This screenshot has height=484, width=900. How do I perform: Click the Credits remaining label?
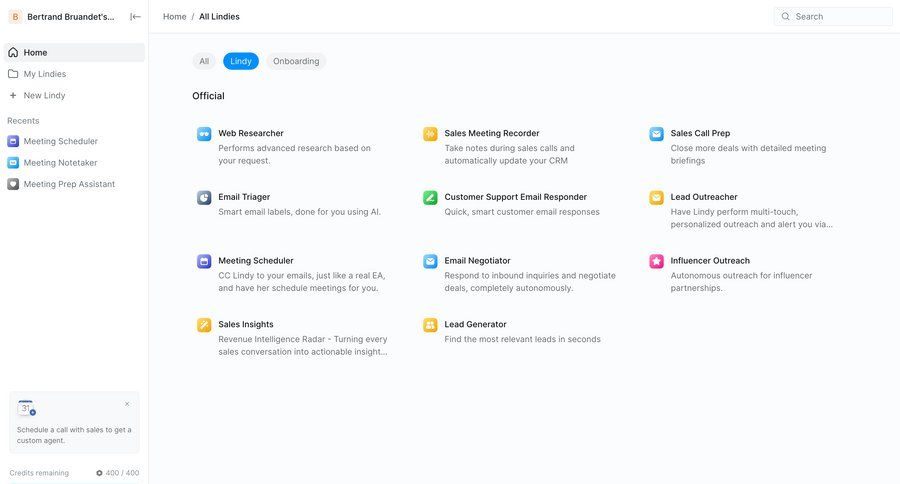click(x=39, y=473)
